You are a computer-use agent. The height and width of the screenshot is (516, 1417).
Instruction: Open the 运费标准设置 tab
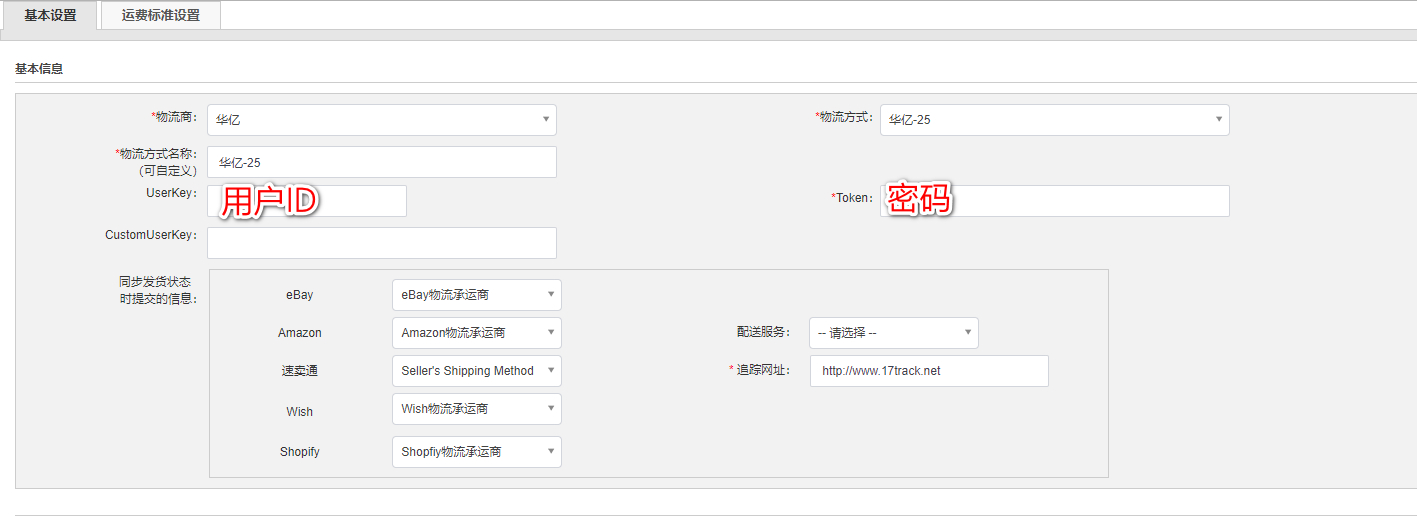pyautogui.click(x=160, y=15)
